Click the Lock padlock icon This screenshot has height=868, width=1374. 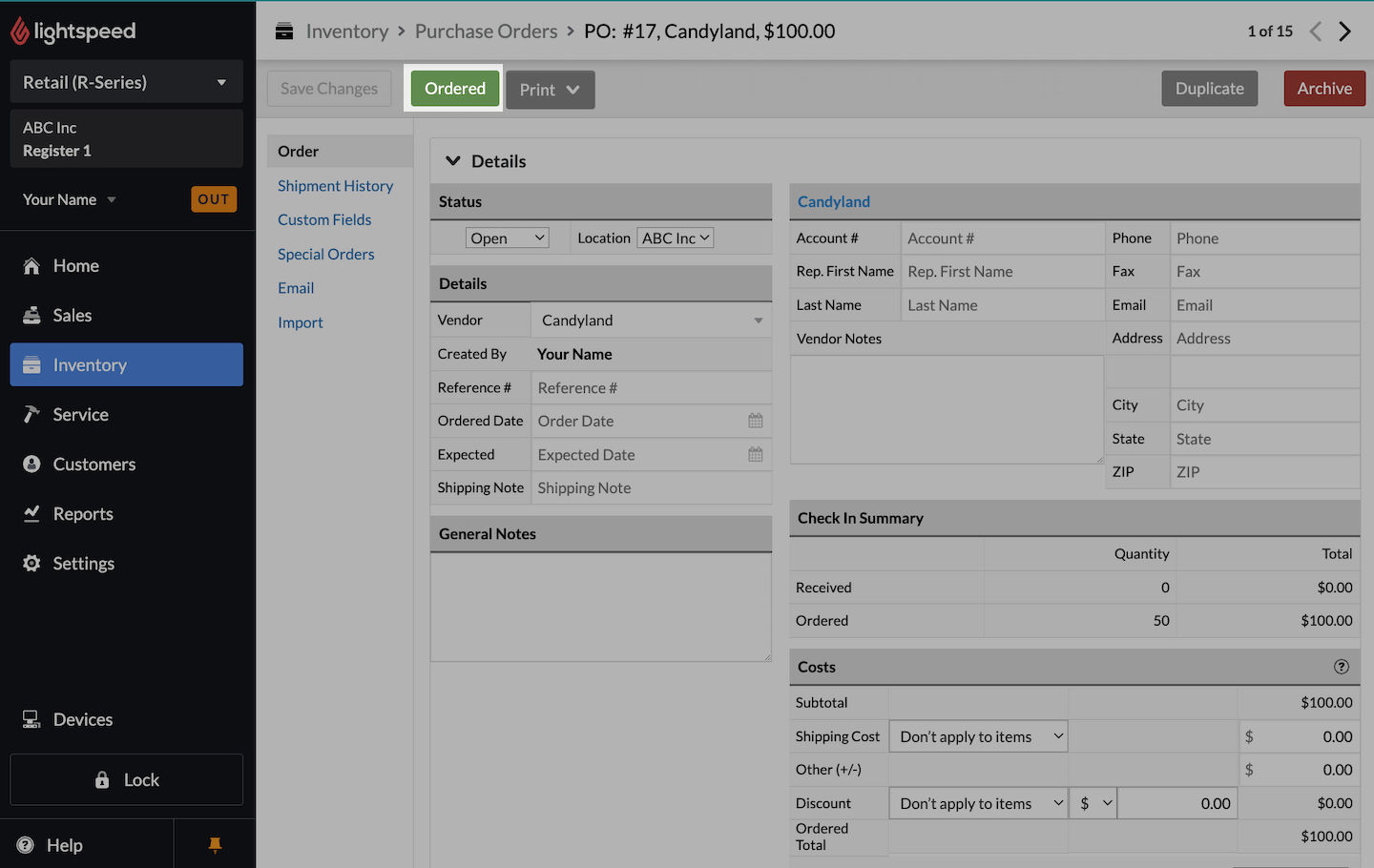tap(102, 780)
